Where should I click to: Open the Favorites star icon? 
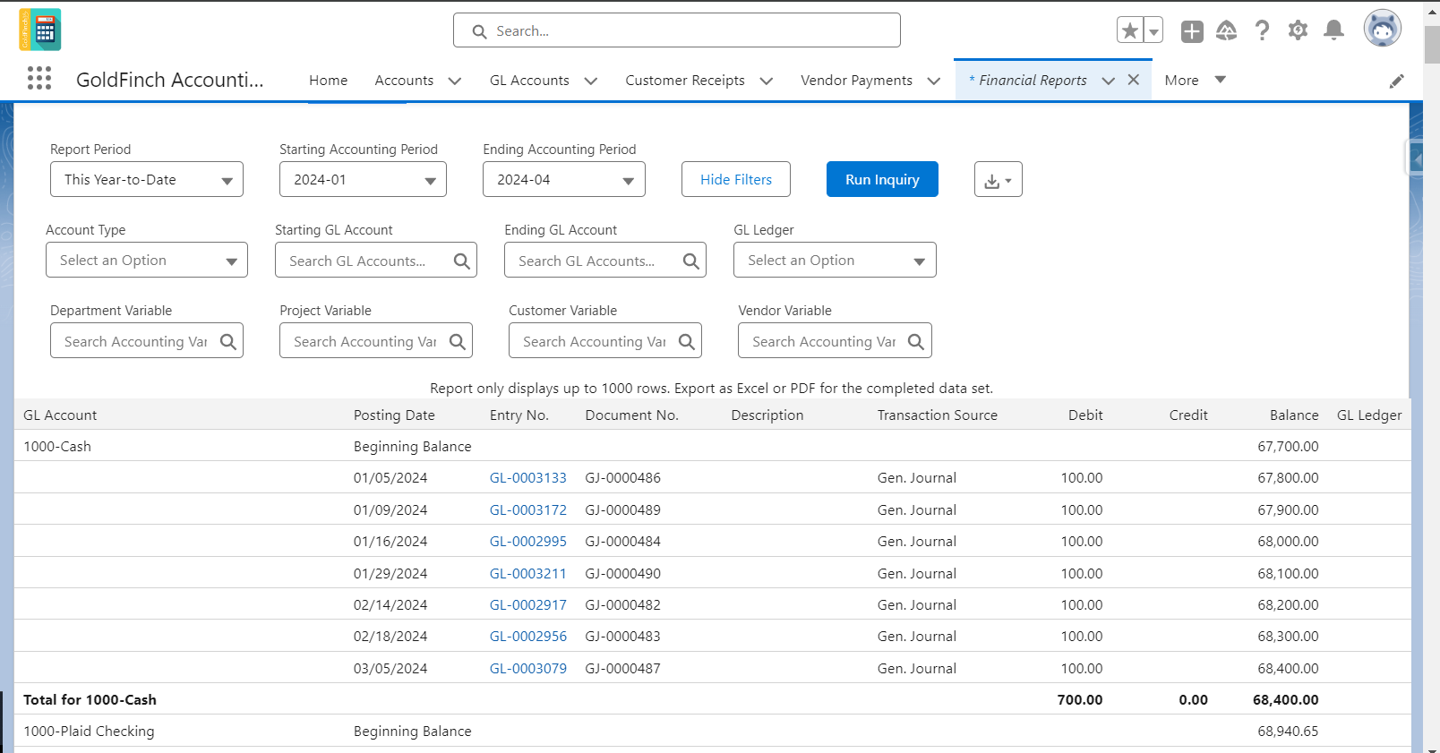click(x=1130, y=31)
